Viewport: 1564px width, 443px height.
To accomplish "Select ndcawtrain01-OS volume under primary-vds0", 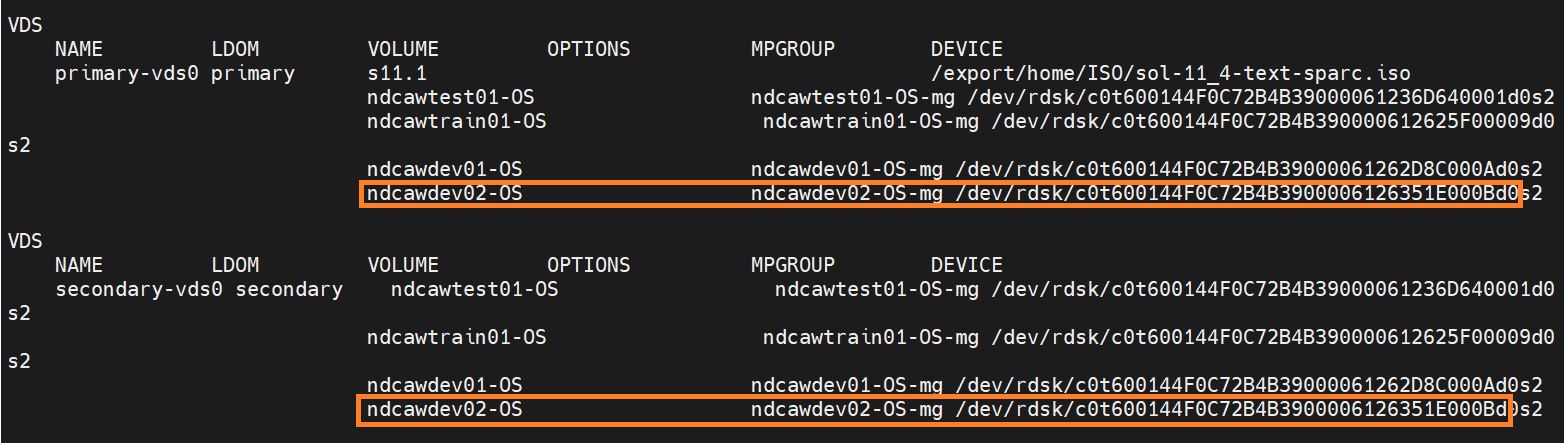I will click(457, 121).
